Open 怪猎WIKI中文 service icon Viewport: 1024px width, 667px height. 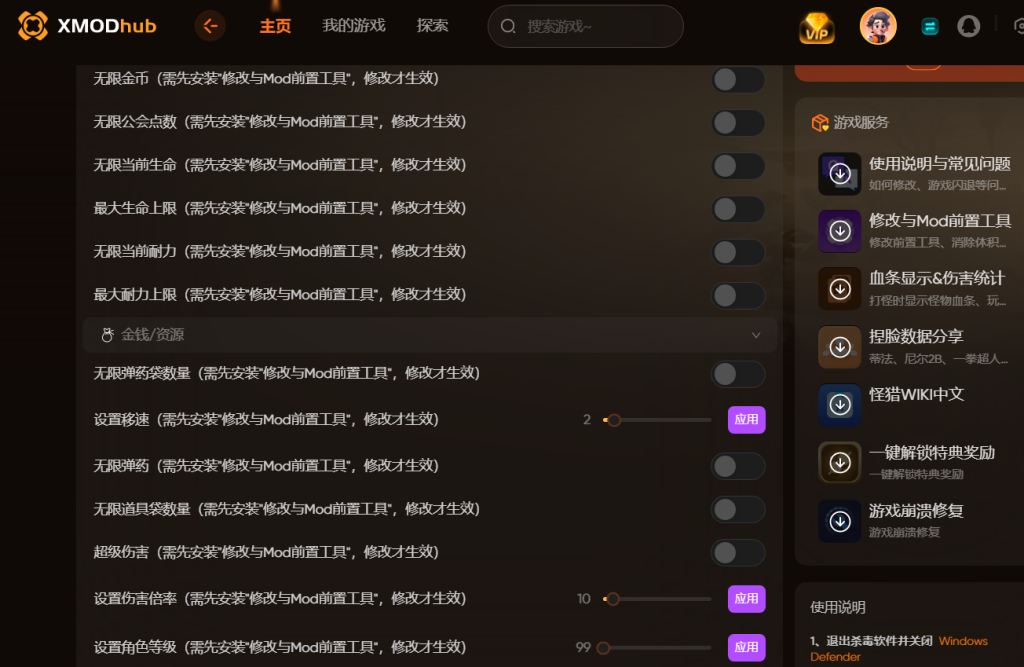pyautogui.click(x=840, y=404)
